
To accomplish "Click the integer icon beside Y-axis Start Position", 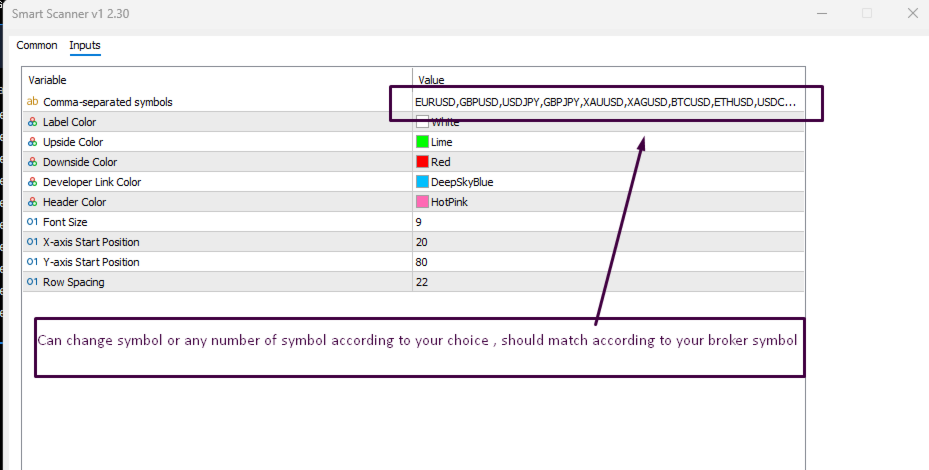I will click(33, 262).
